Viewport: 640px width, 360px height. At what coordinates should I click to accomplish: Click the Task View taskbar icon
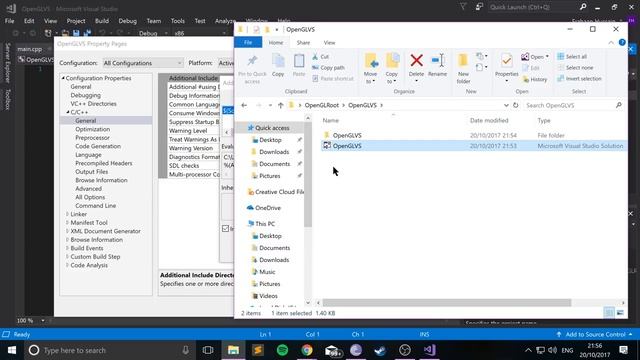pyautogui.click(x=208, y=350)
